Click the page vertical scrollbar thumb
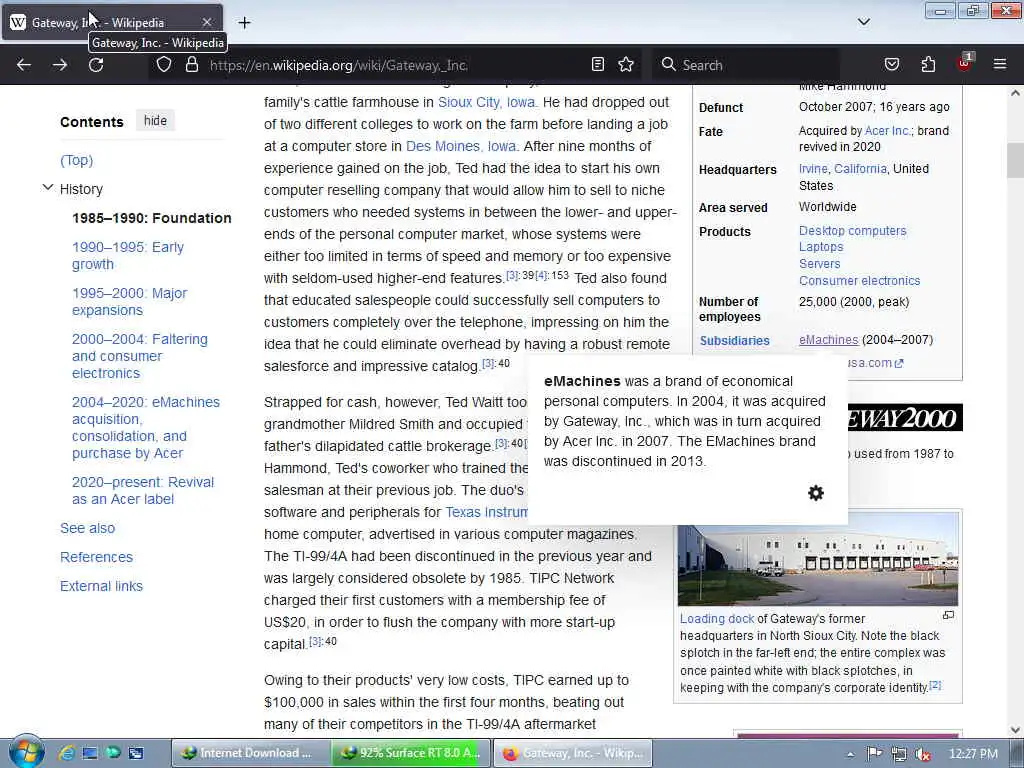This screenshot has width=1024, height=768. click(x=1015, y=160)
